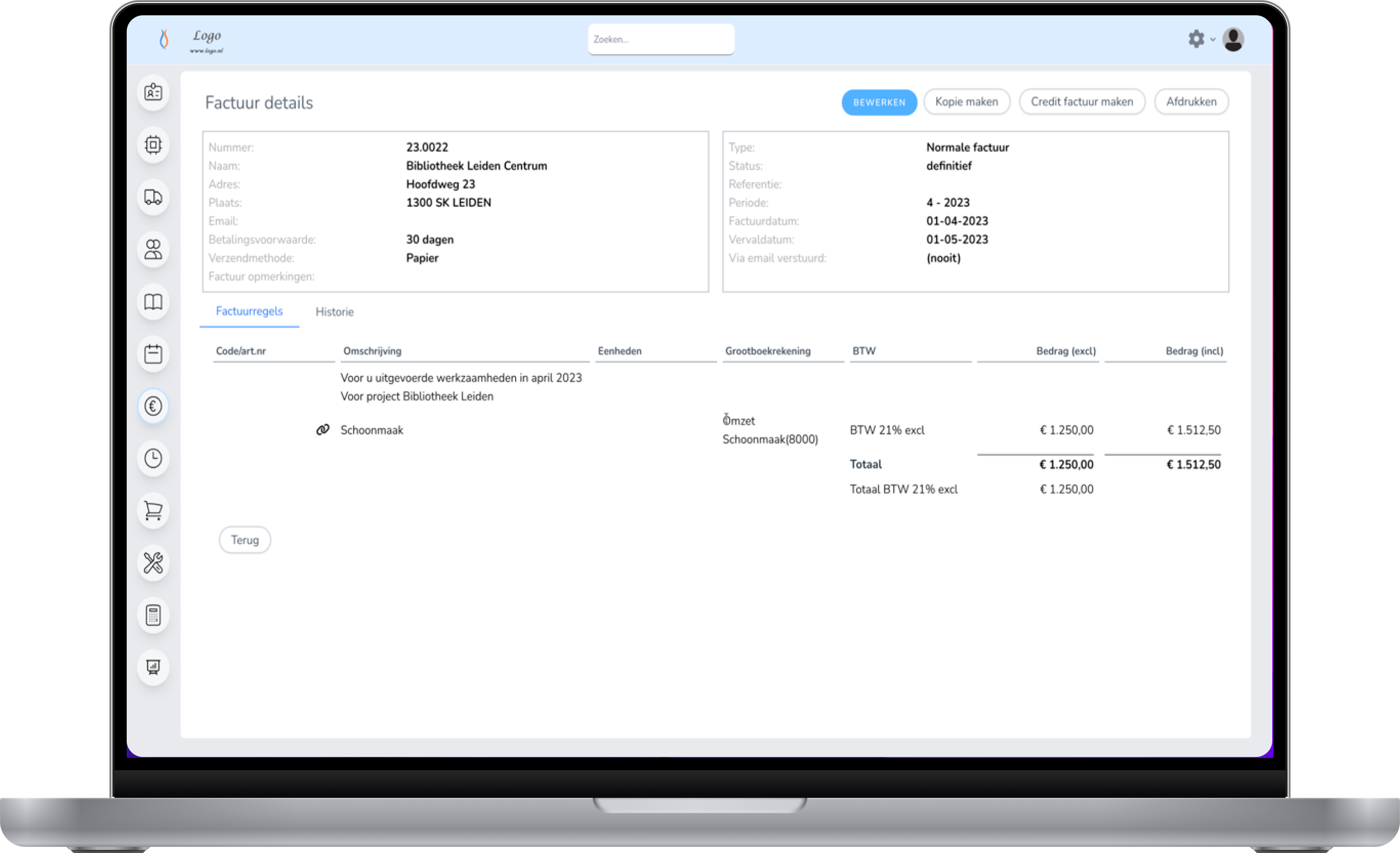The width and height of the screenshot is (1400, 853).
Task: Select the Factuurregels tab
Action: coord(249,311)
